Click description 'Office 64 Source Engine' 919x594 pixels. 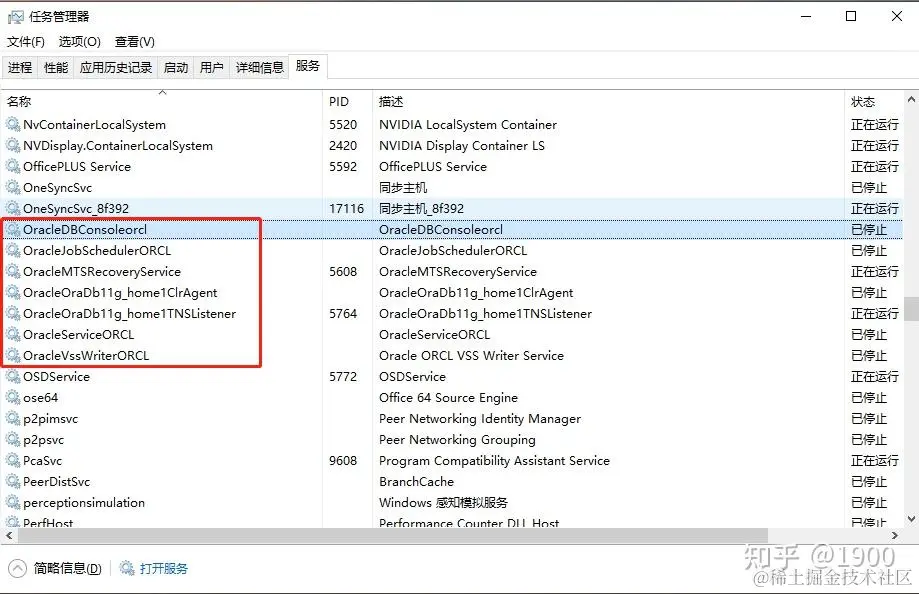(448, 398)
